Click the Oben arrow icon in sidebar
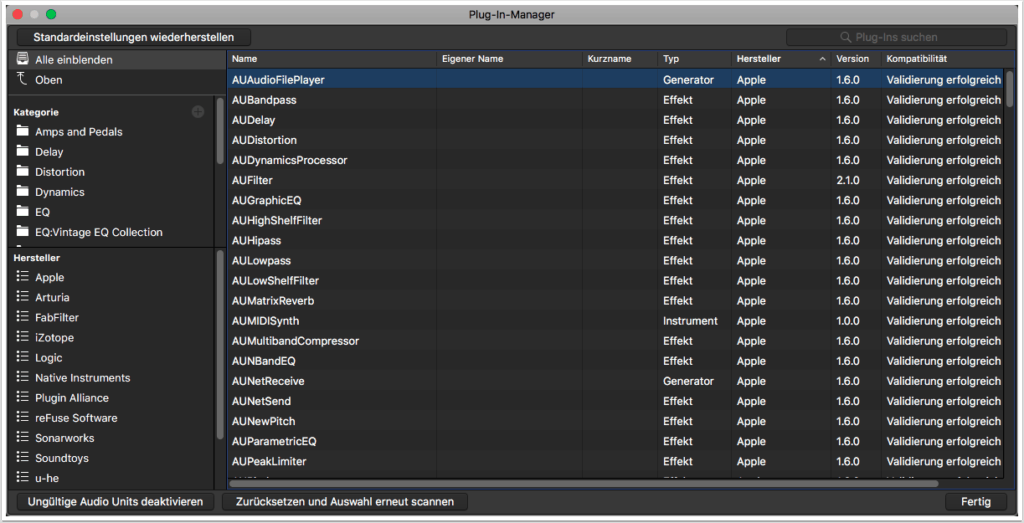 (x=23, y=79)
